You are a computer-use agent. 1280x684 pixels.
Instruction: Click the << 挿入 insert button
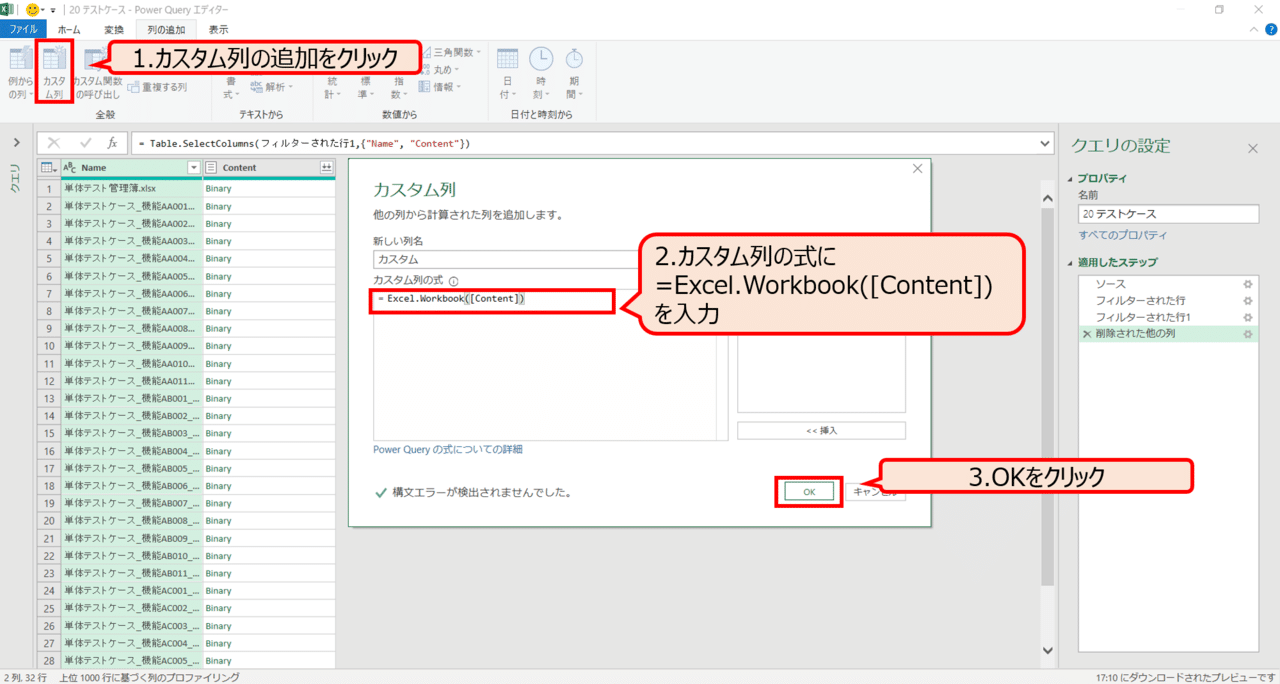click(821, 430)
